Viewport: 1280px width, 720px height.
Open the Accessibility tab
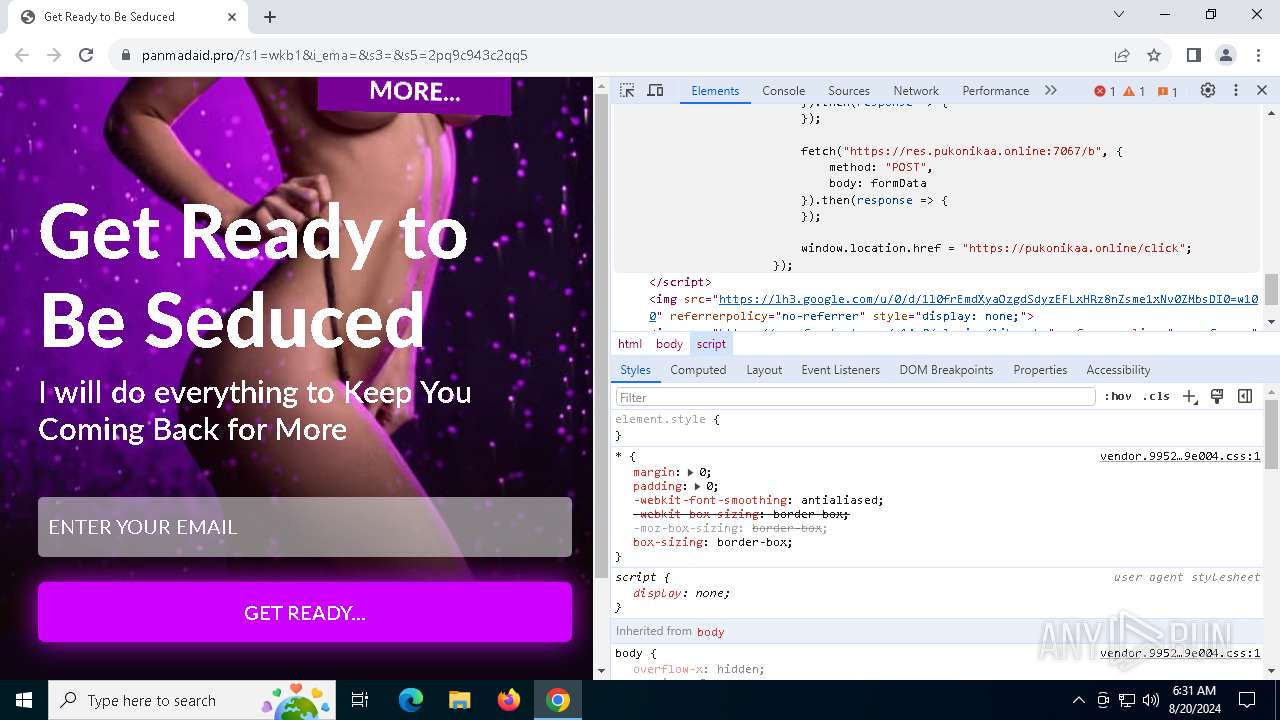click(x=1118, y=369)
